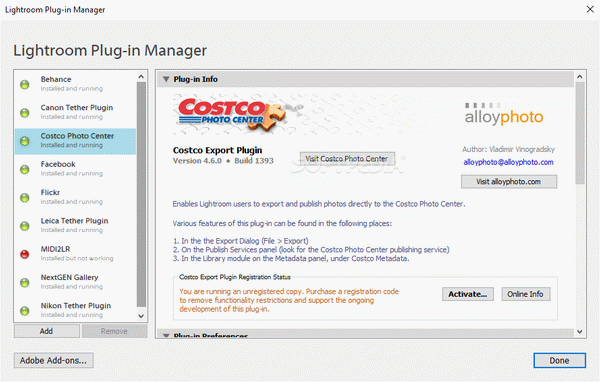Click the unregistered copy warning text
The image size is (600, 382).
(289, 300)
